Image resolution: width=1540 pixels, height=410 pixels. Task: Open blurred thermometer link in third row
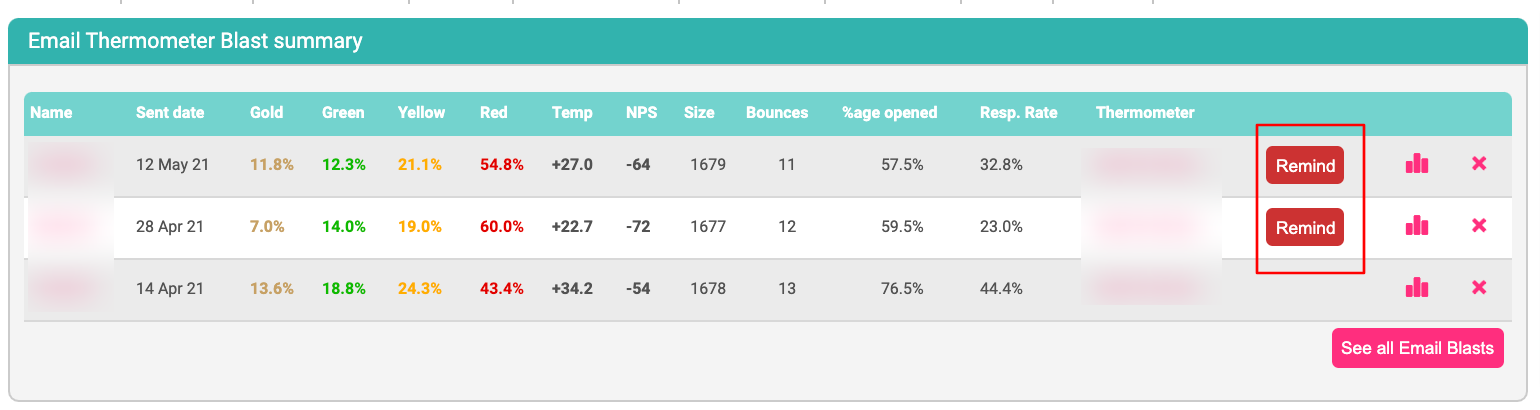click(x=1148, y=288)
